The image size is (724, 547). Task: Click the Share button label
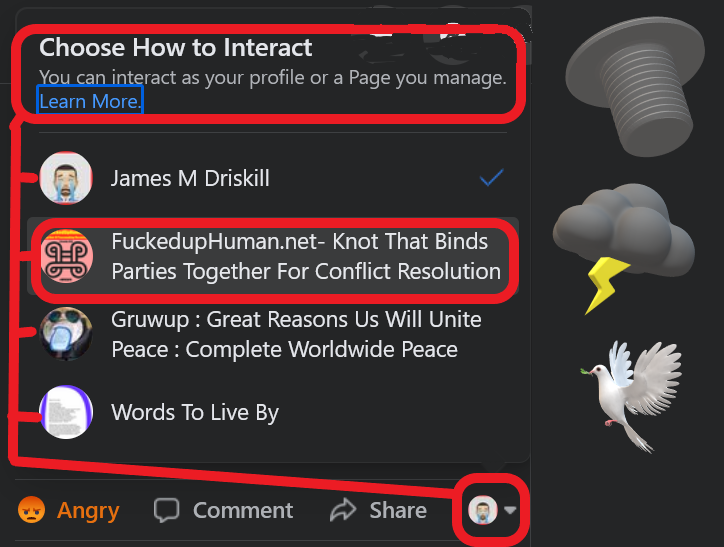click(x=398, y=510)
